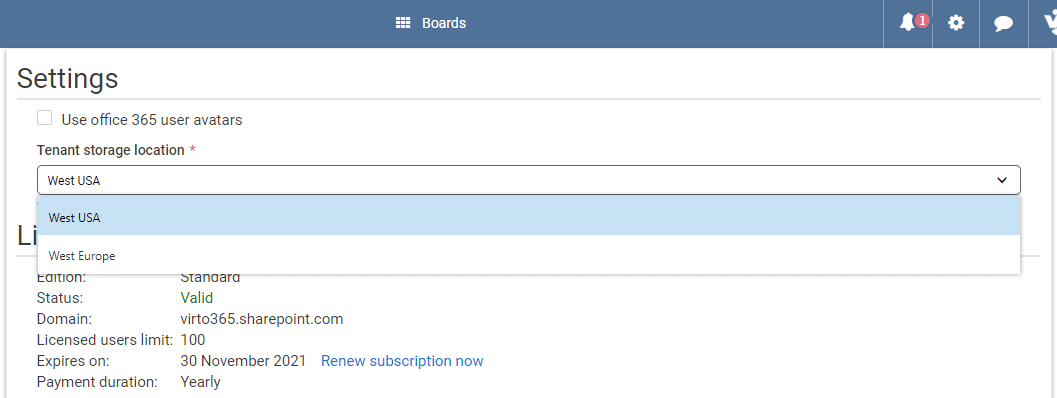
Task: Collapse the dropdown using the chevron arrow
Action: coord(1002,180)
